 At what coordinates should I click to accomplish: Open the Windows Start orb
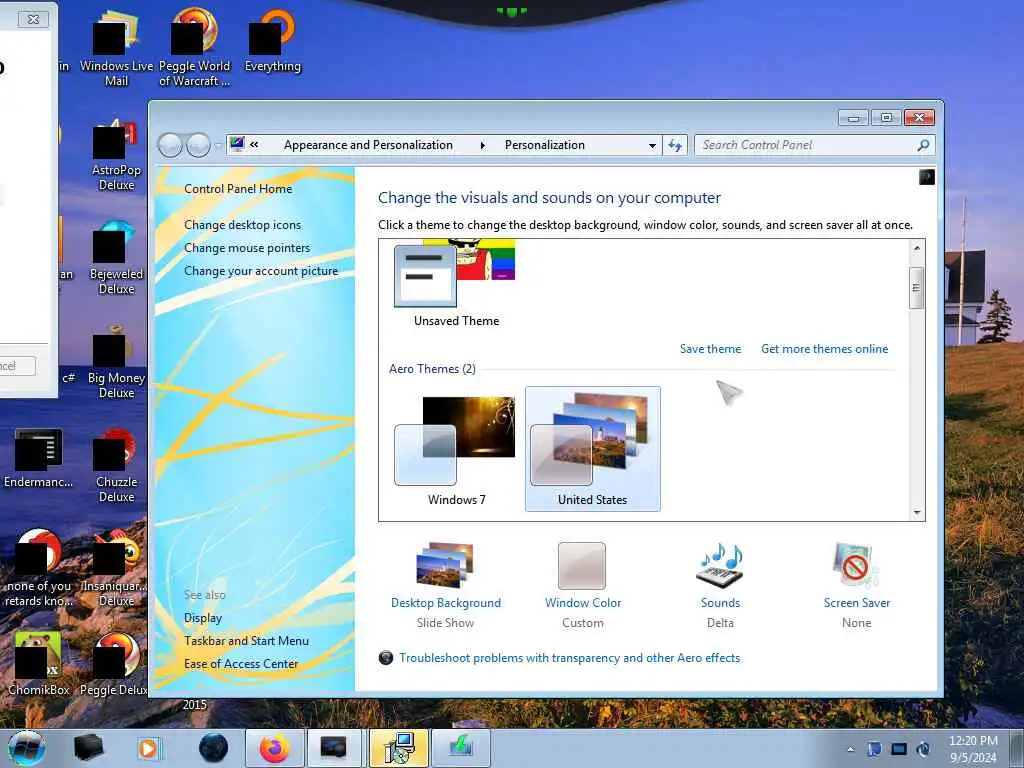(x=27, y=748)
